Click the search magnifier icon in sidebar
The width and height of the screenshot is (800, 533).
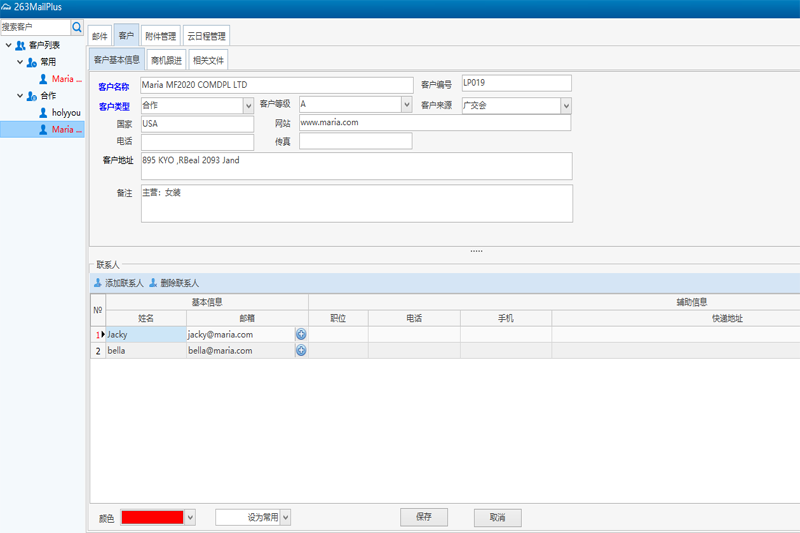(77, 28)
